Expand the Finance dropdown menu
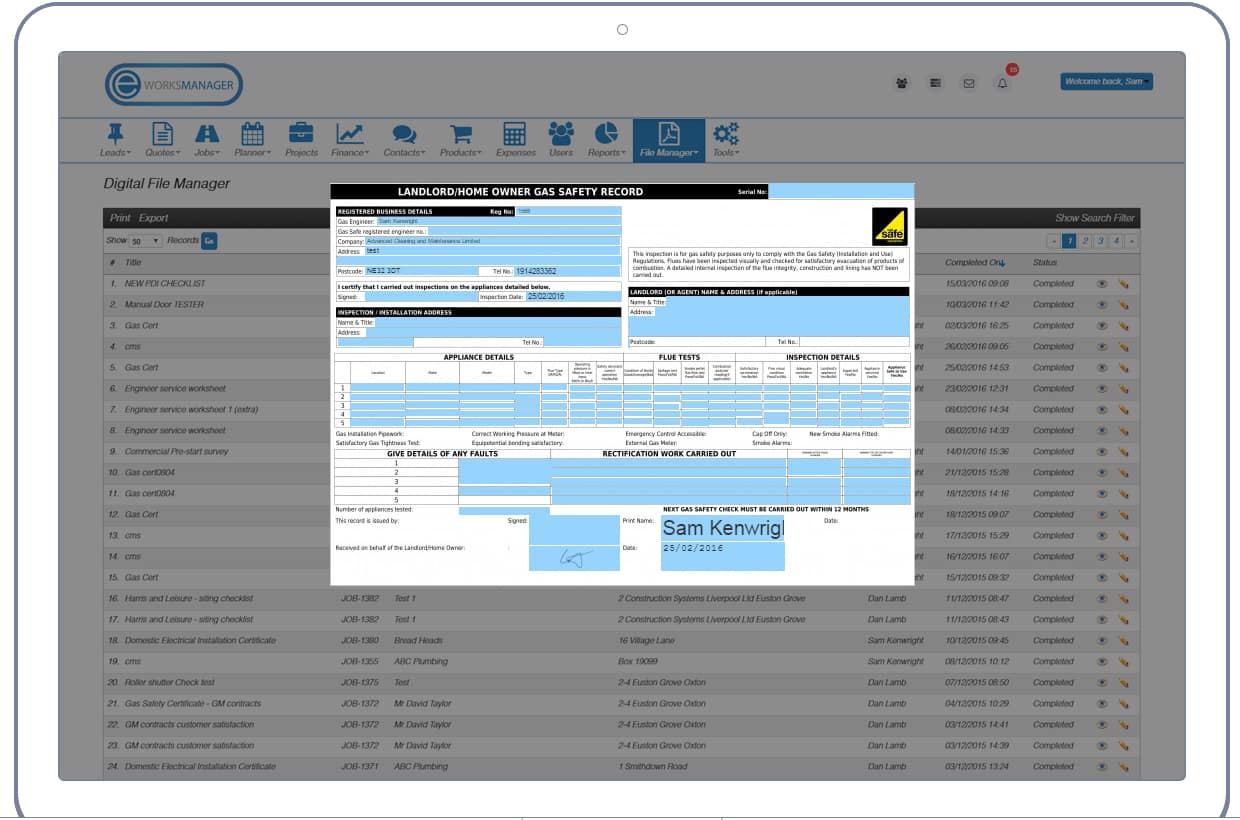 coord(350,153)
